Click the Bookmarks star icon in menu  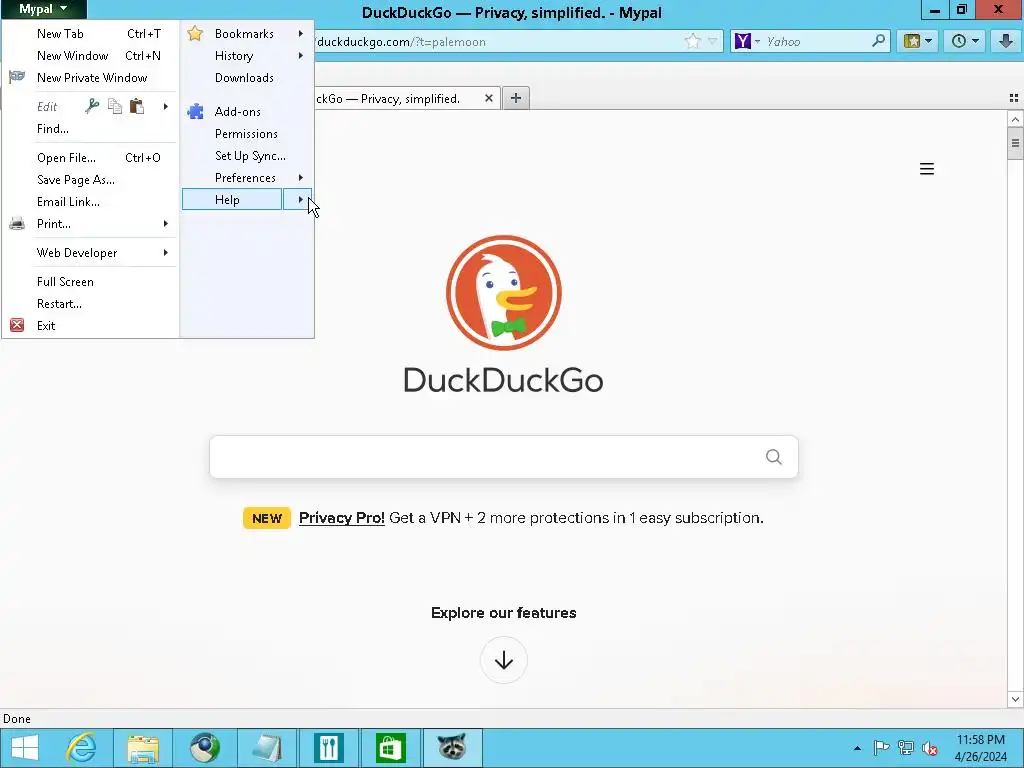point(195,33)
